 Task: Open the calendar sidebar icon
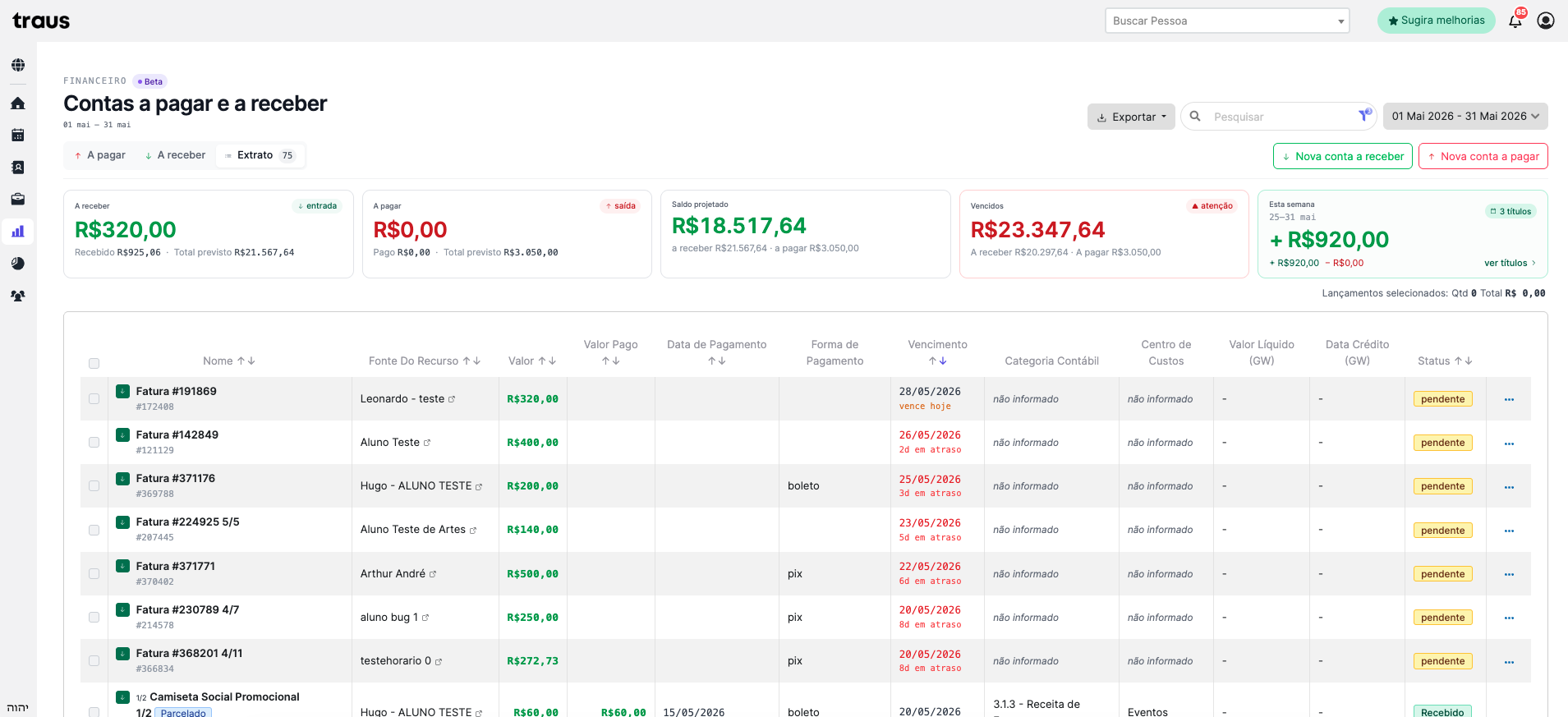(17, 135)
